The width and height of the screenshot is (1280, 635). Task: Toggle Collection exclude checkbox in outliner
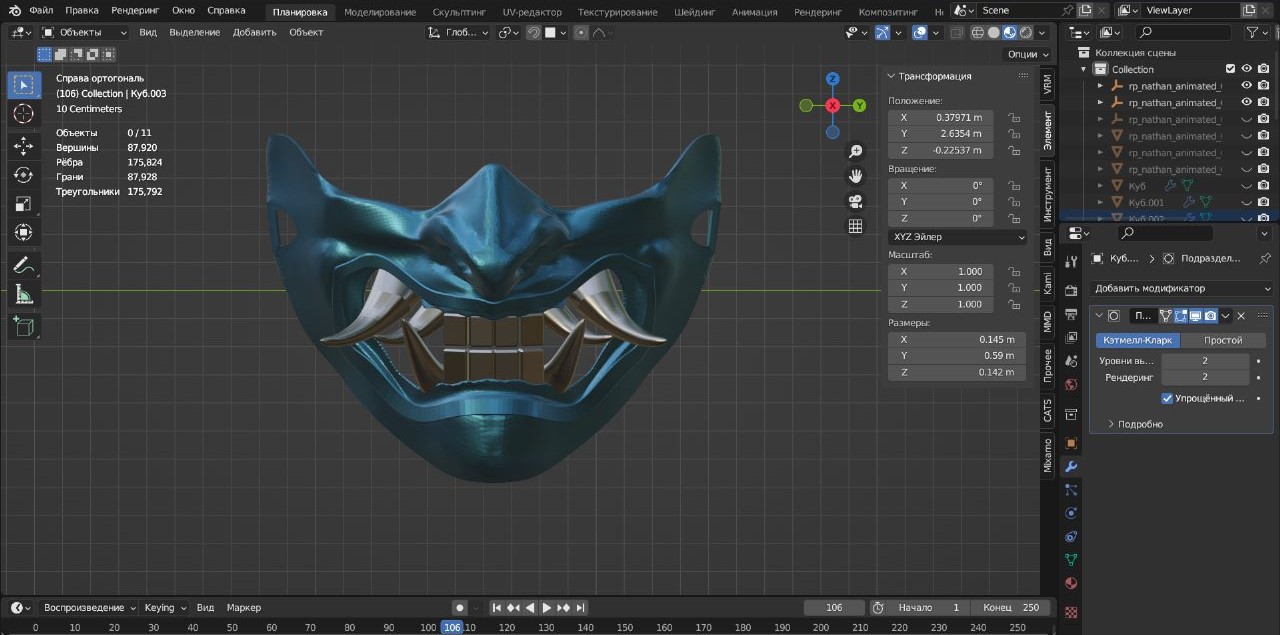pyautogui.click(x=1231, y=69)
